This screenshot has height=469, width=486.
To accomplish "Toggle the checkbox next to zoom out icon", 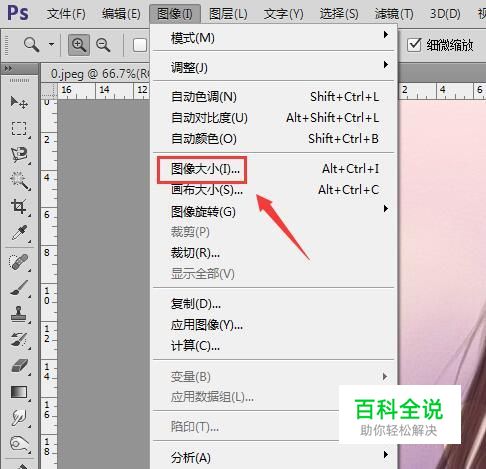I will click(x=140, y=45).
